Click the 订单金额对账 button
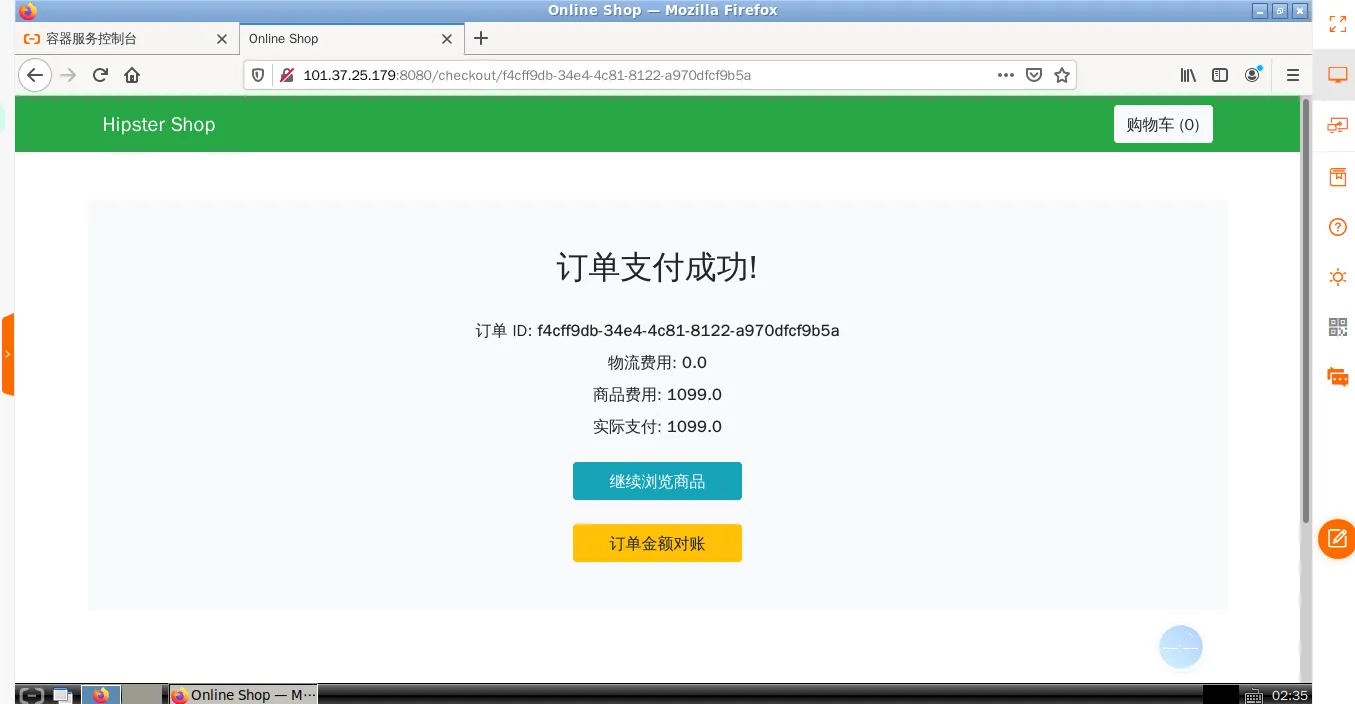The image size is (1355, 704). pyautogui.click(x=657, y=543)
